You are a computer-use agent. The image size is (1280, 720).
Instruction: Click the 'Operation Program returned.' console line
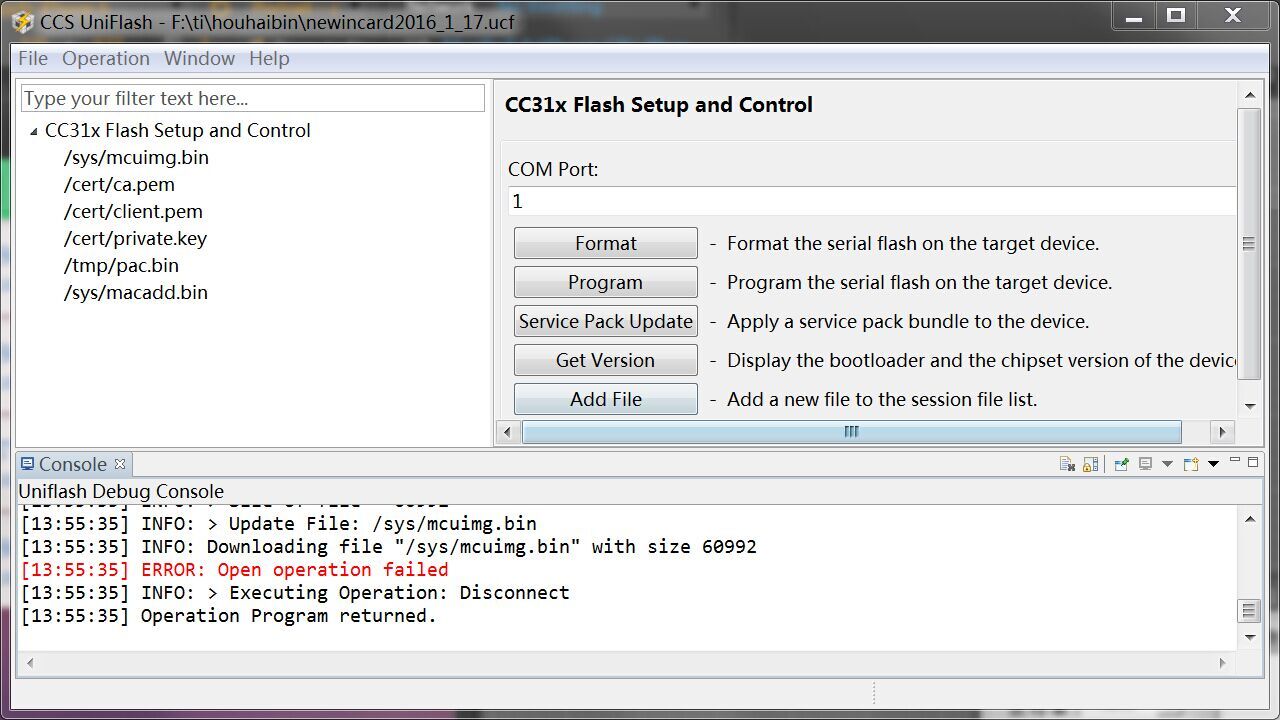(229, 616)
